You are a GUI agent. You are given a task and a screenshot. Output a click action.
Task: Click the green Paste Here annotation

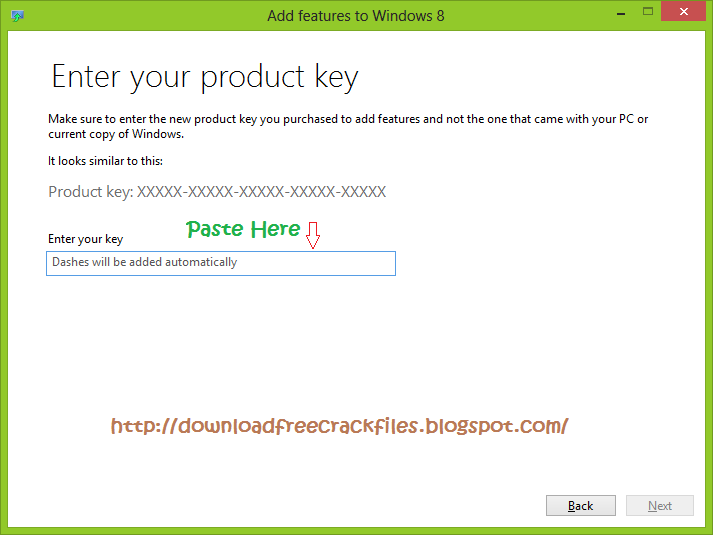coord(243,229)
